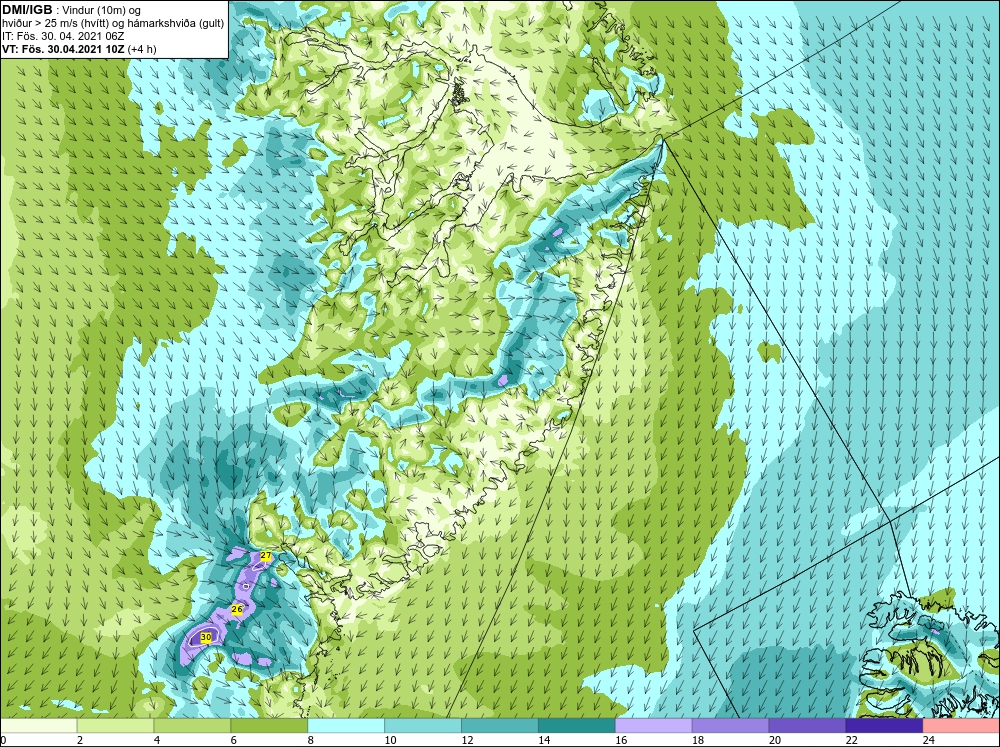Click the legend scale number 24
This screenshot has width=1000, height=747.
(x=929, y=740)
